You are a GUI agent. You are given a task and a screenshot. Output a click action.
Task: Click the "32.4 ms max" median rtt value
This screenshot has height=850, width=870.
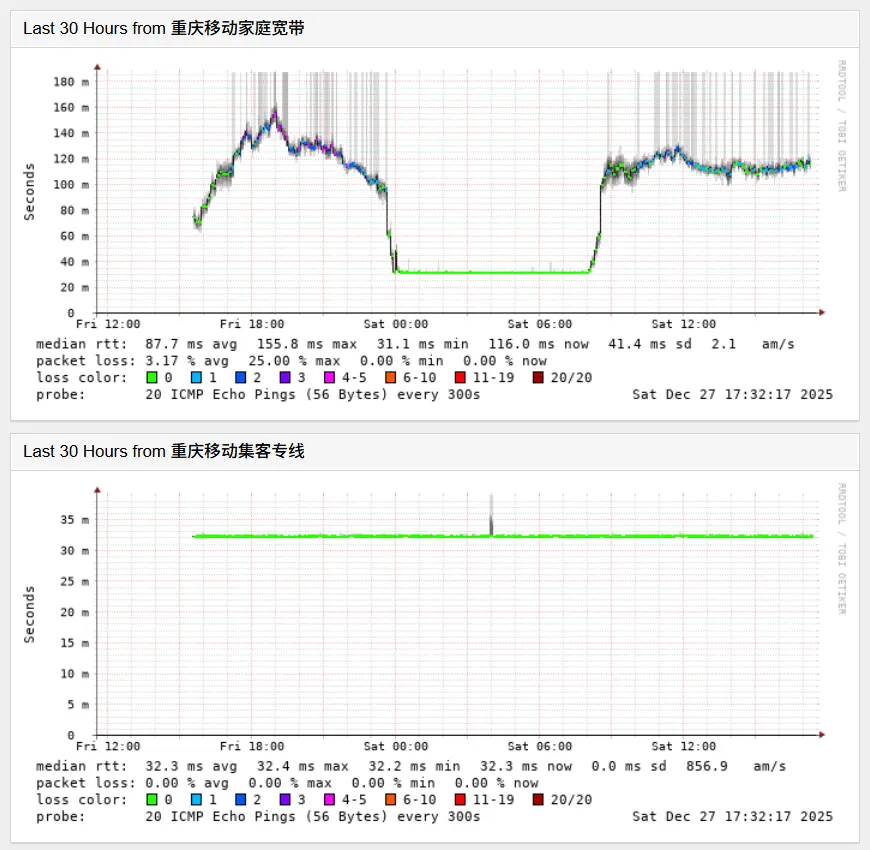[302, 767]
